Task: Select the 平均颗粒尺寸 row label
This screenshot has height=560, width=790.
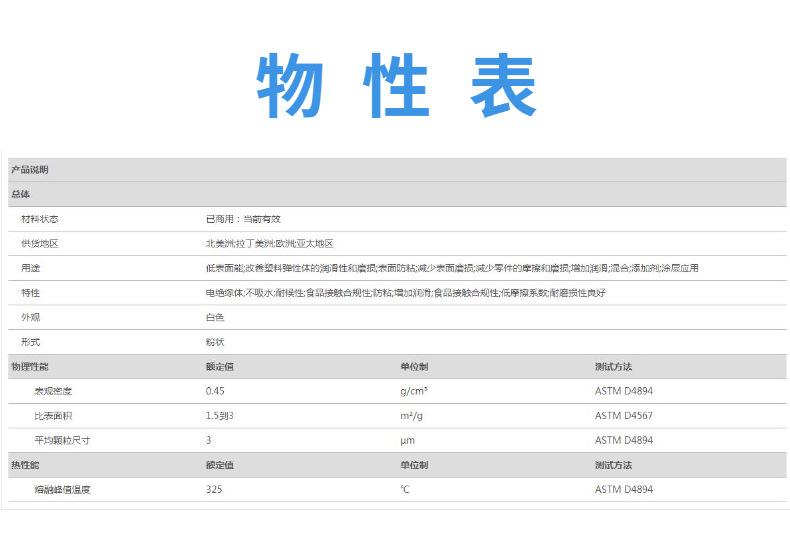Action: (x=62, y=440)
